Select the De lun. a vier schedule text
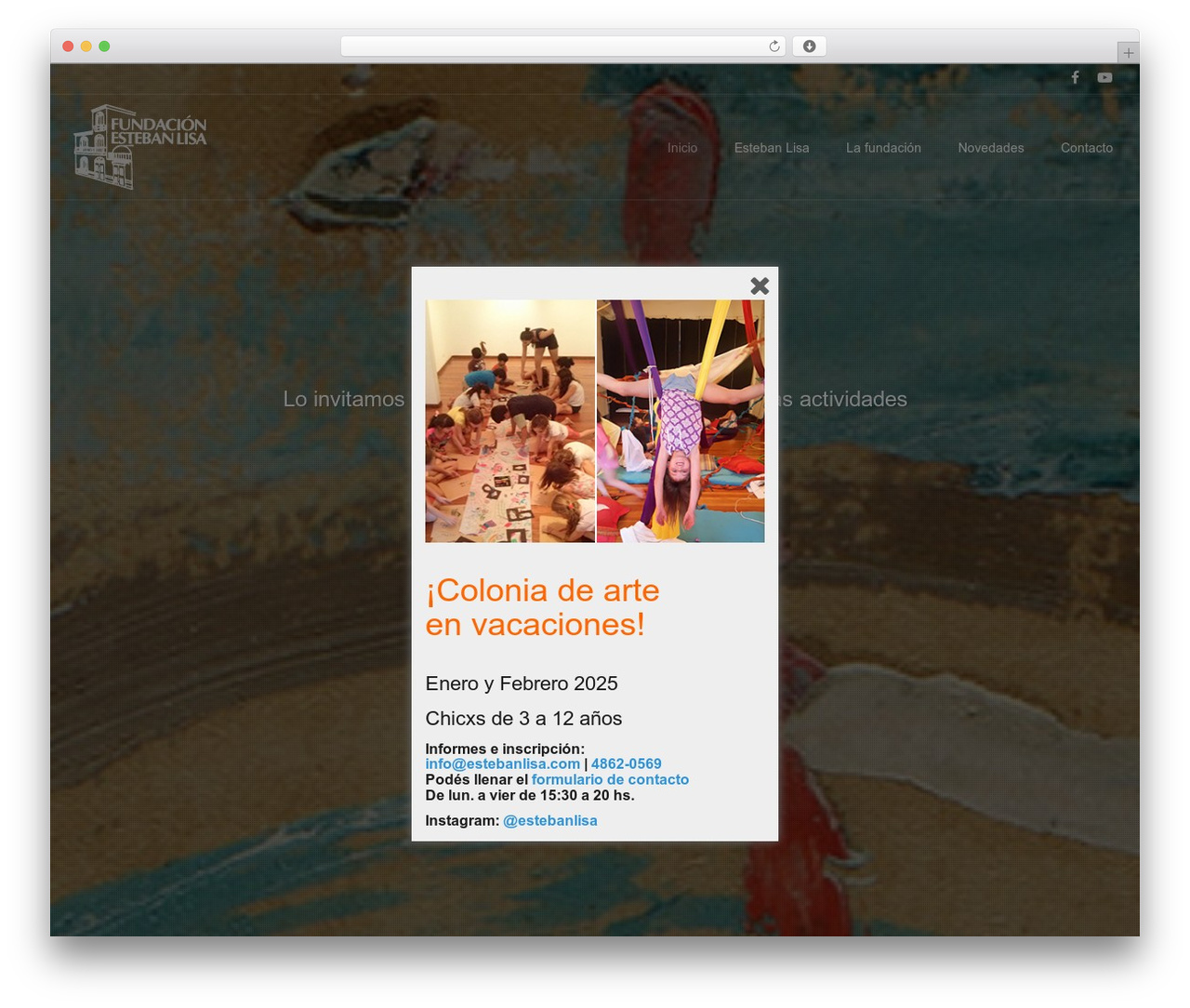 point(530,795)
